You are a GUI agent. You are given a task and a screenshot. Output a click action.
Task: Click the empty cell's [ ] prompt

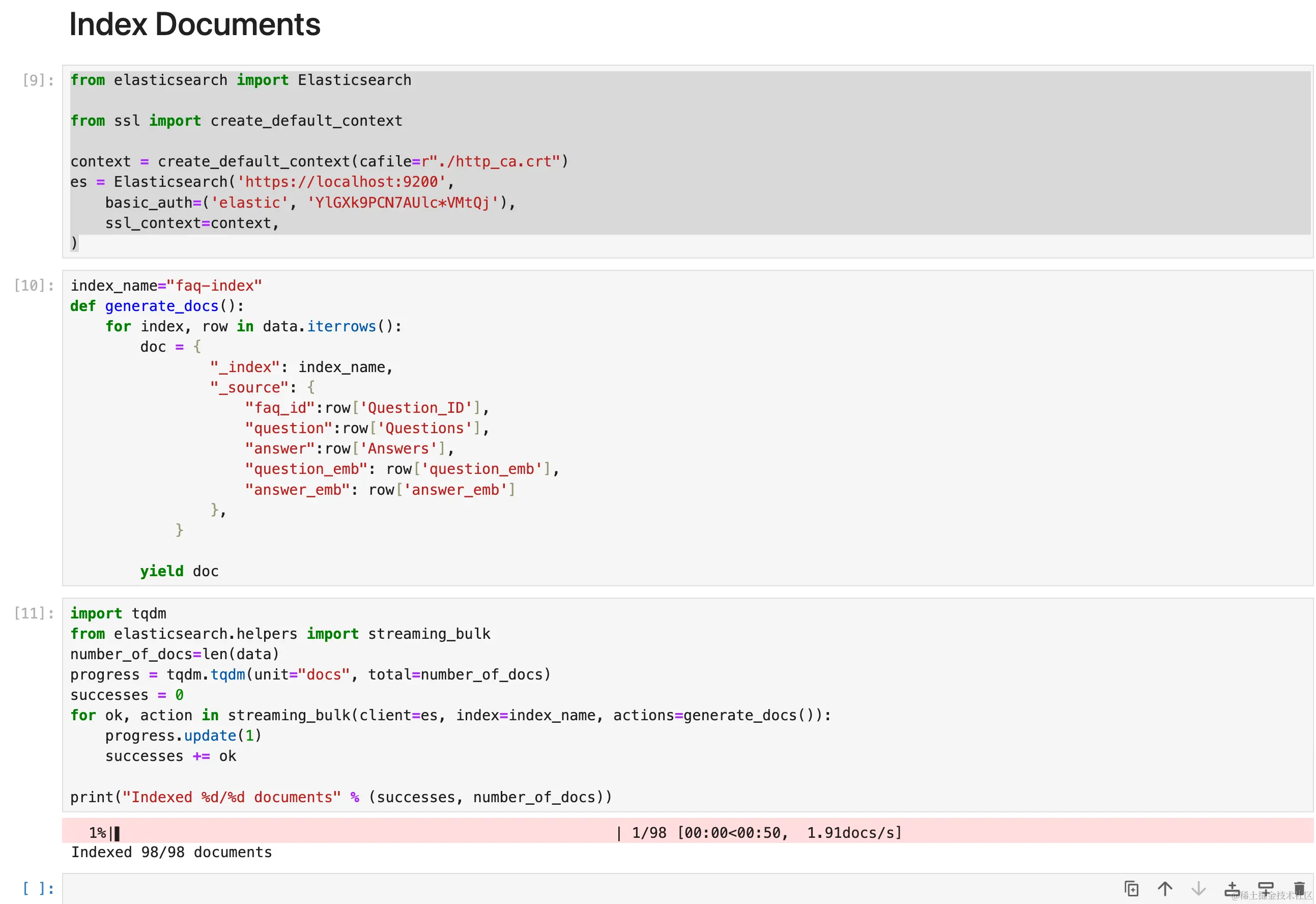[x=38, y=889]
